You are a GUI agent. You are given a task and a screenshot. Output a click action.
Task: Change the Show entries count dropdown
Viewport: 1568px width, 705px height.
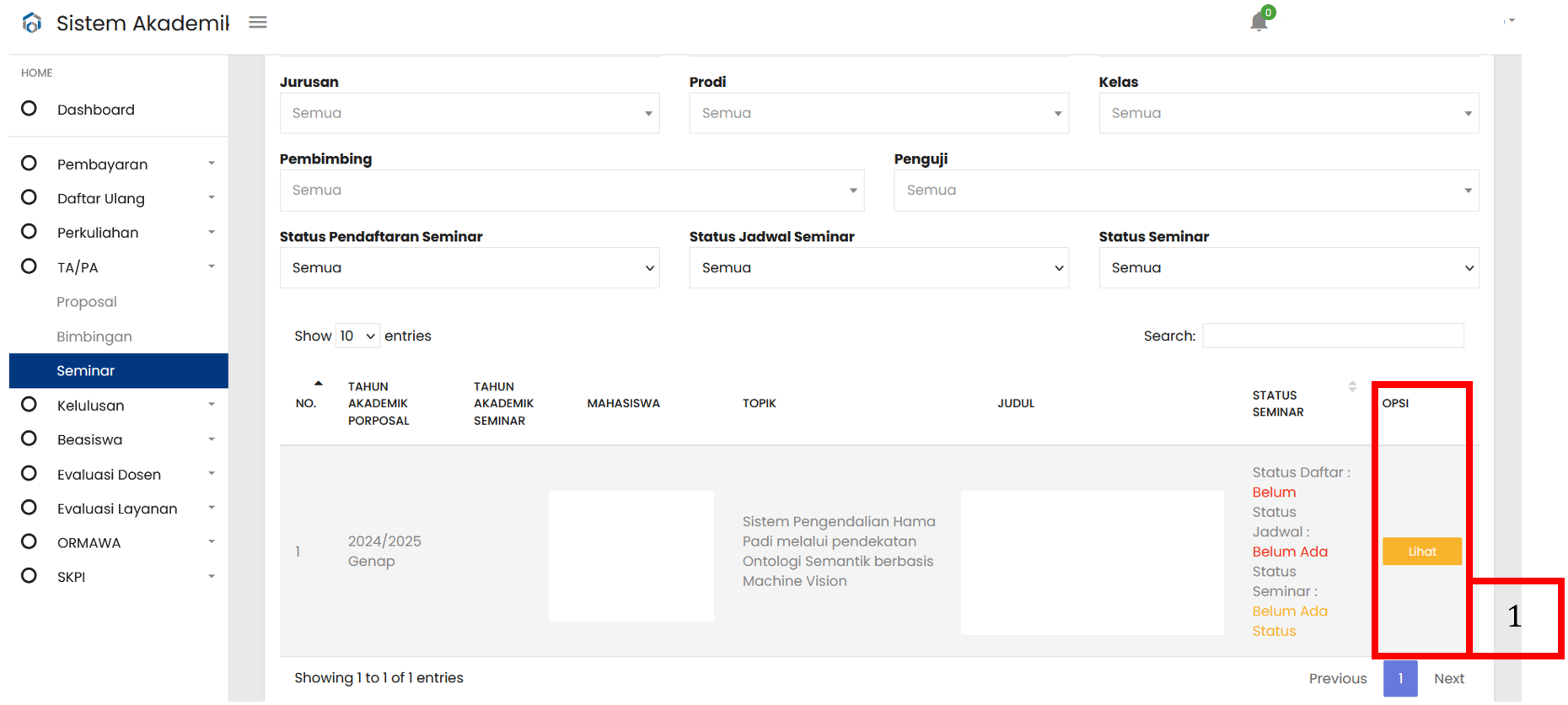click(x=358, y=336)
